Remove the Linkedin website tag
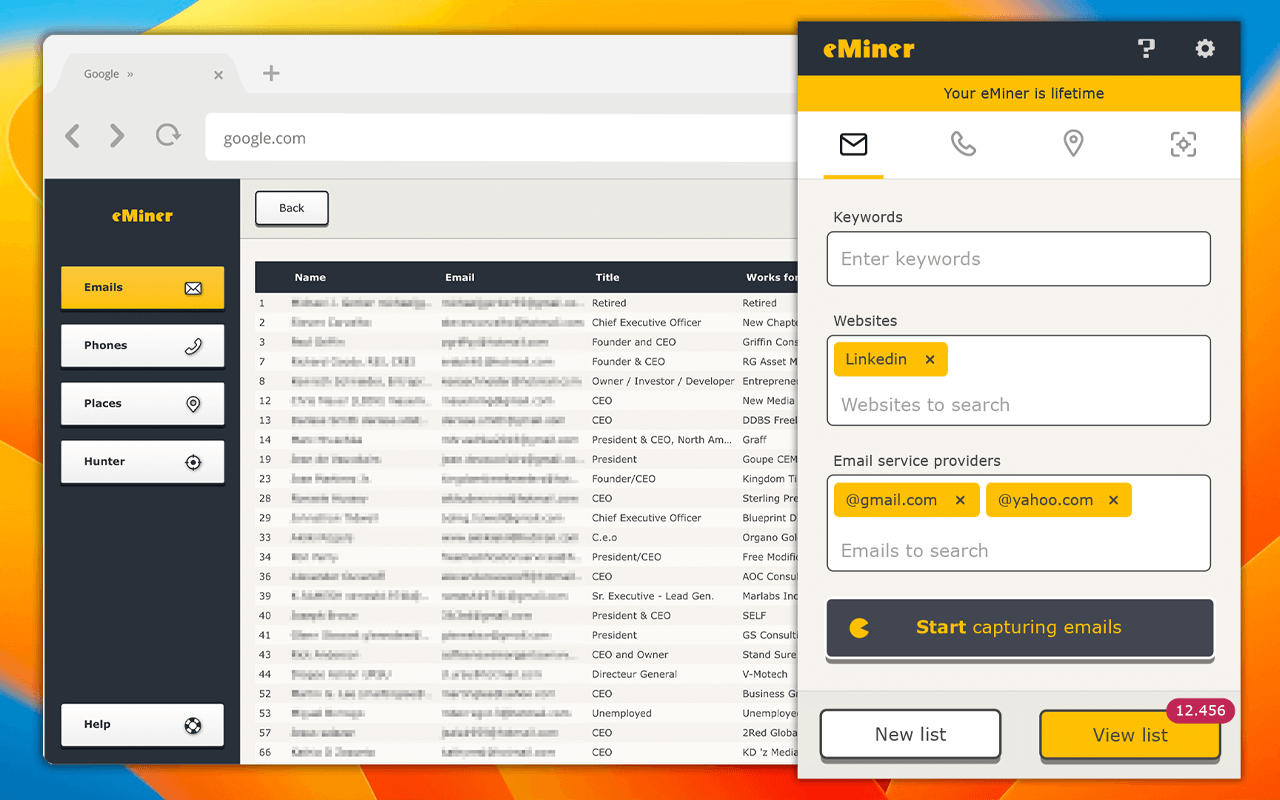 pos(930,360)
